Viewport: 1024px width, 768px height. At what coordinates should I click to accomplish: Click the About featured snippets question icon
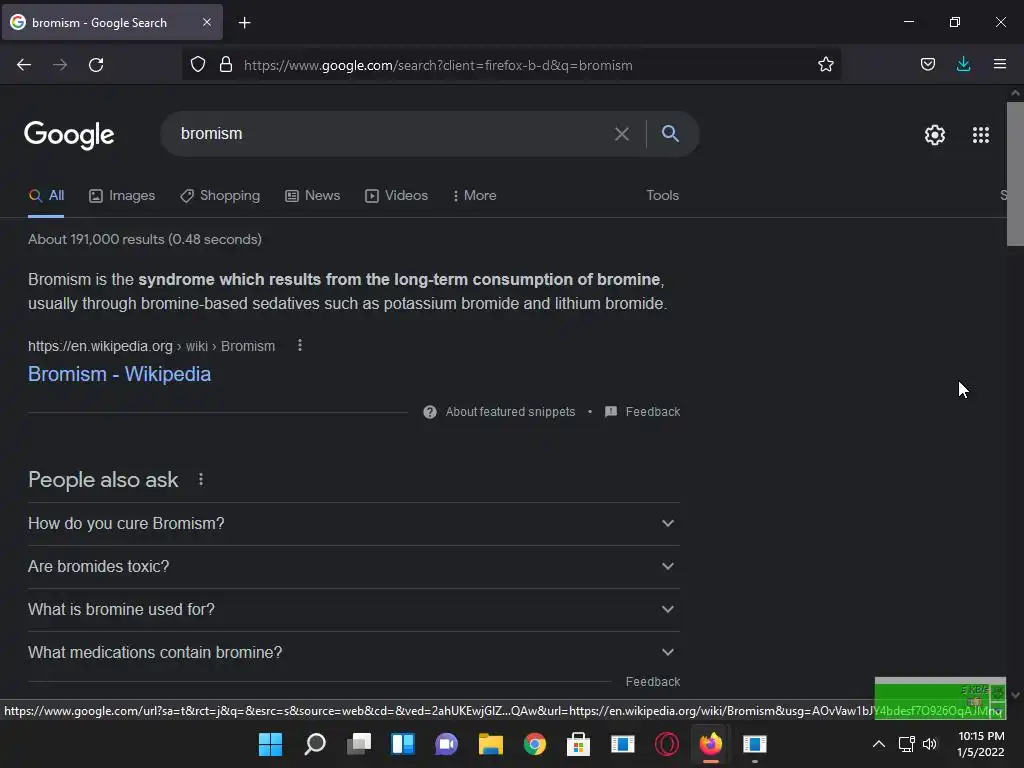pyautogui.click(x=430, y=412)
